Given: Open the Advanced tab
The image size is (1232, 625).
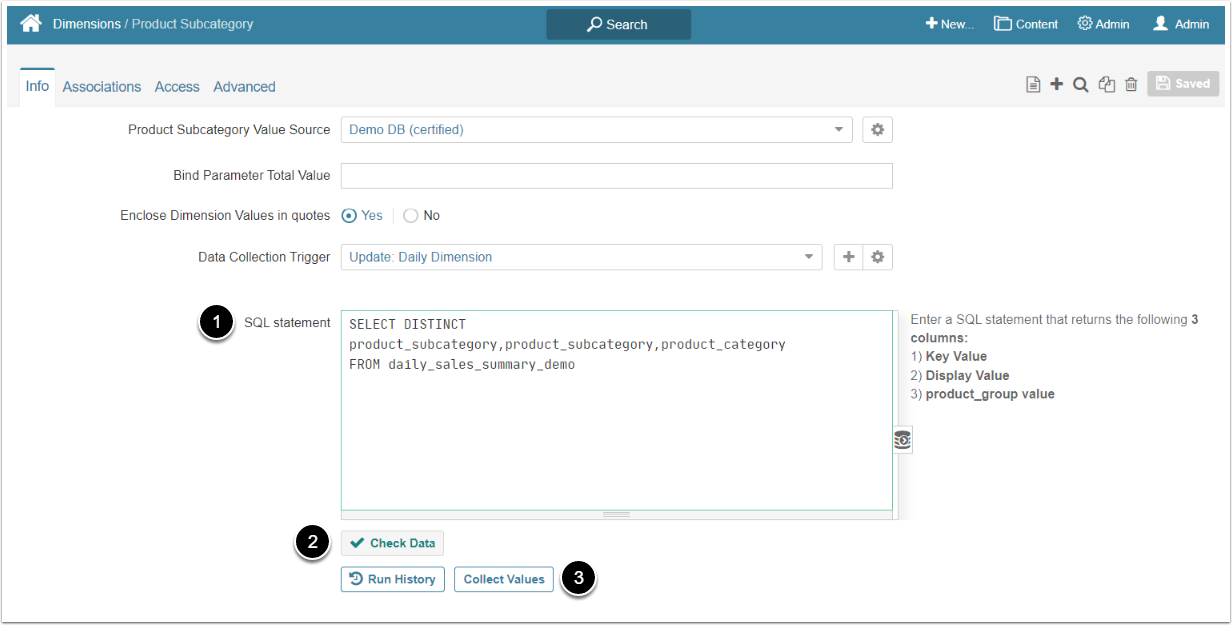Looking at the screenshot, I should (244, 87).
